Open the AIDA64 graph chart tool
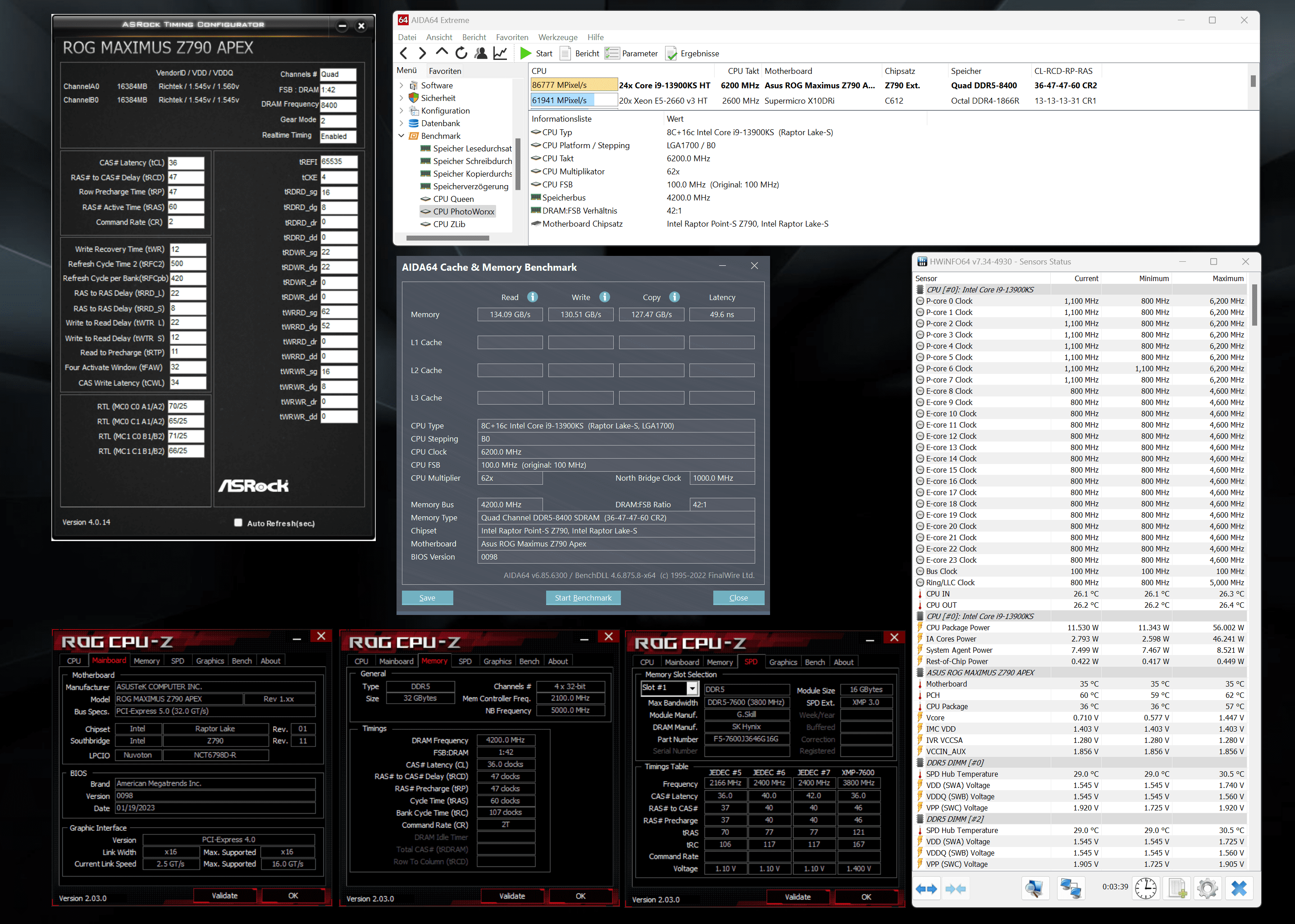The image size is (1295, 924). tap(500, 54)
